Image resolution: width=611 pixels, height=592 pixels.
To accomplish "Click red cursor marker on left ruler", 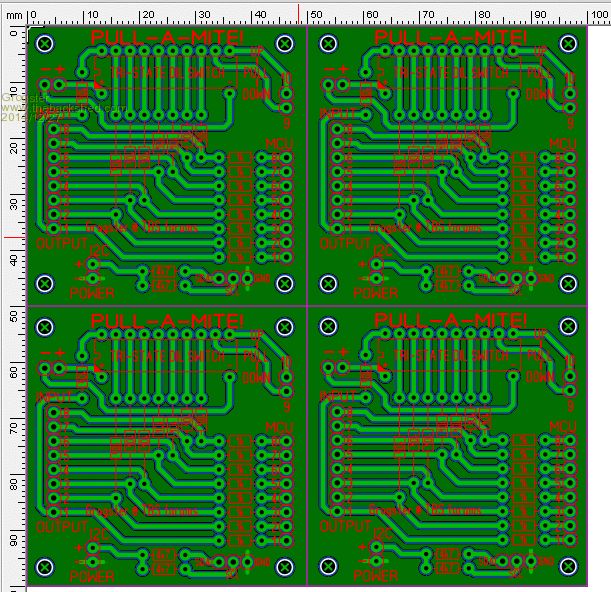I will pyautogui.click(x=10, y=237).
